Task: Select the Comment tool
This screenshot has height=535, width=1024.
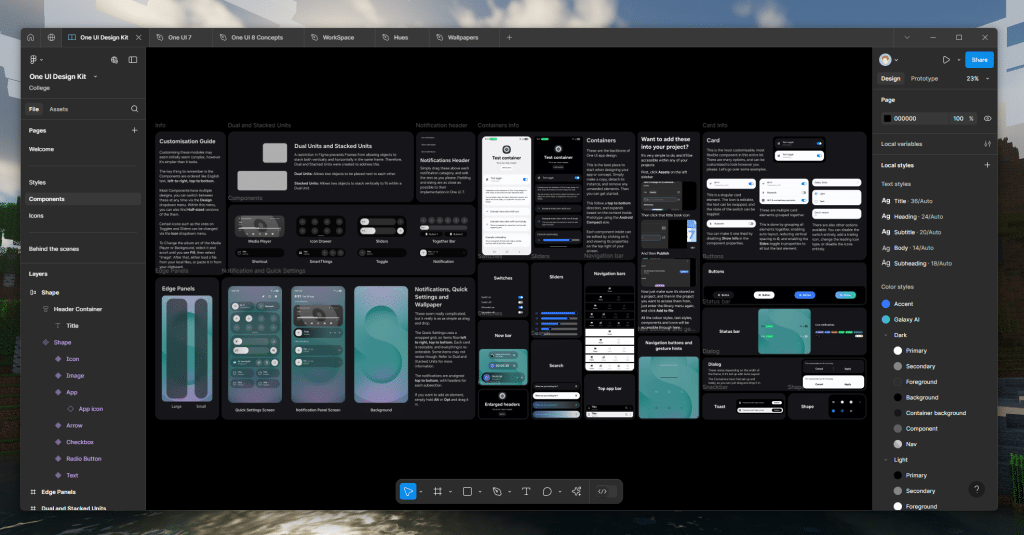Action: [547, 491]
